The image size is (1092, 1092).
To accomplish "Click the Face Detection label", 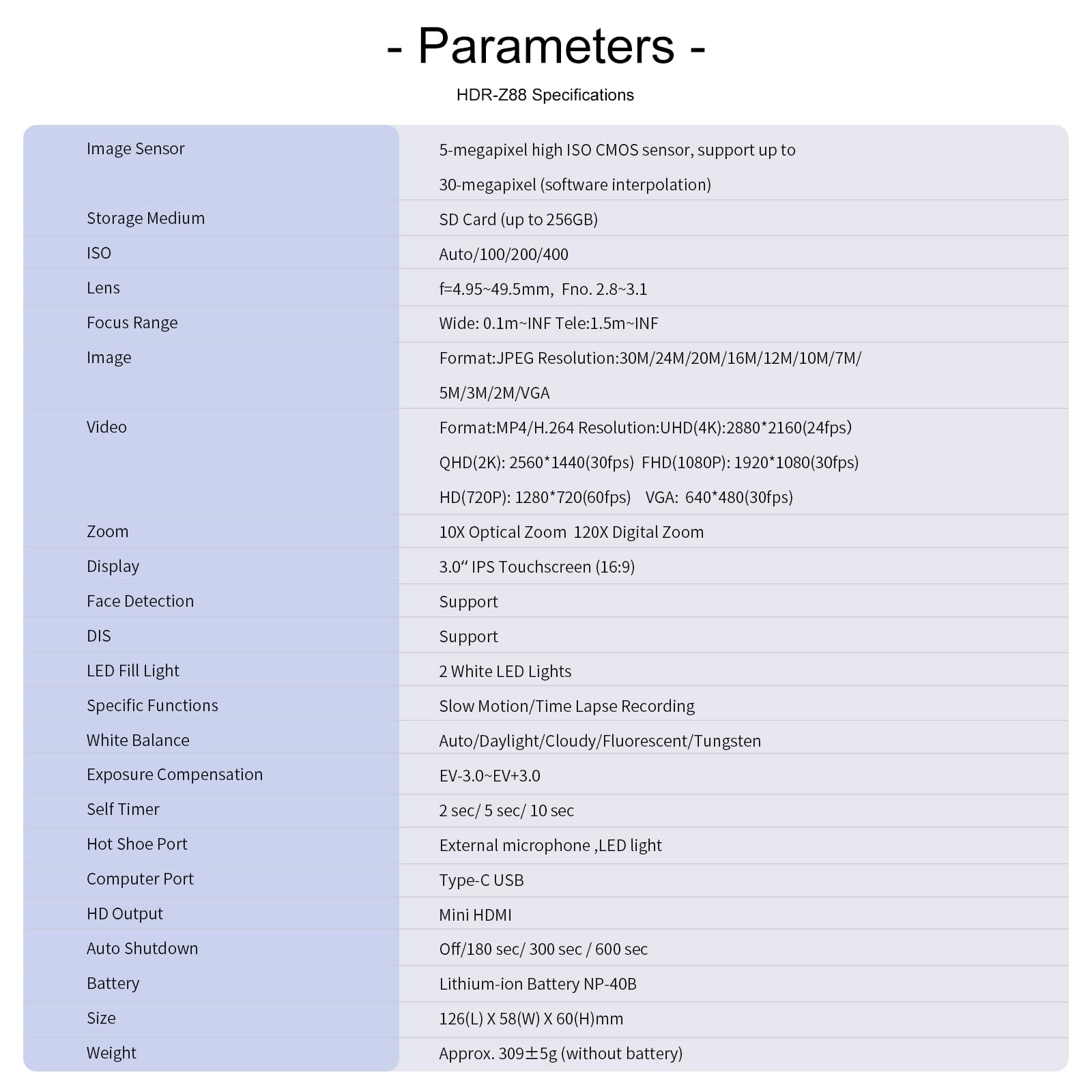I will (x=140, y=601).
